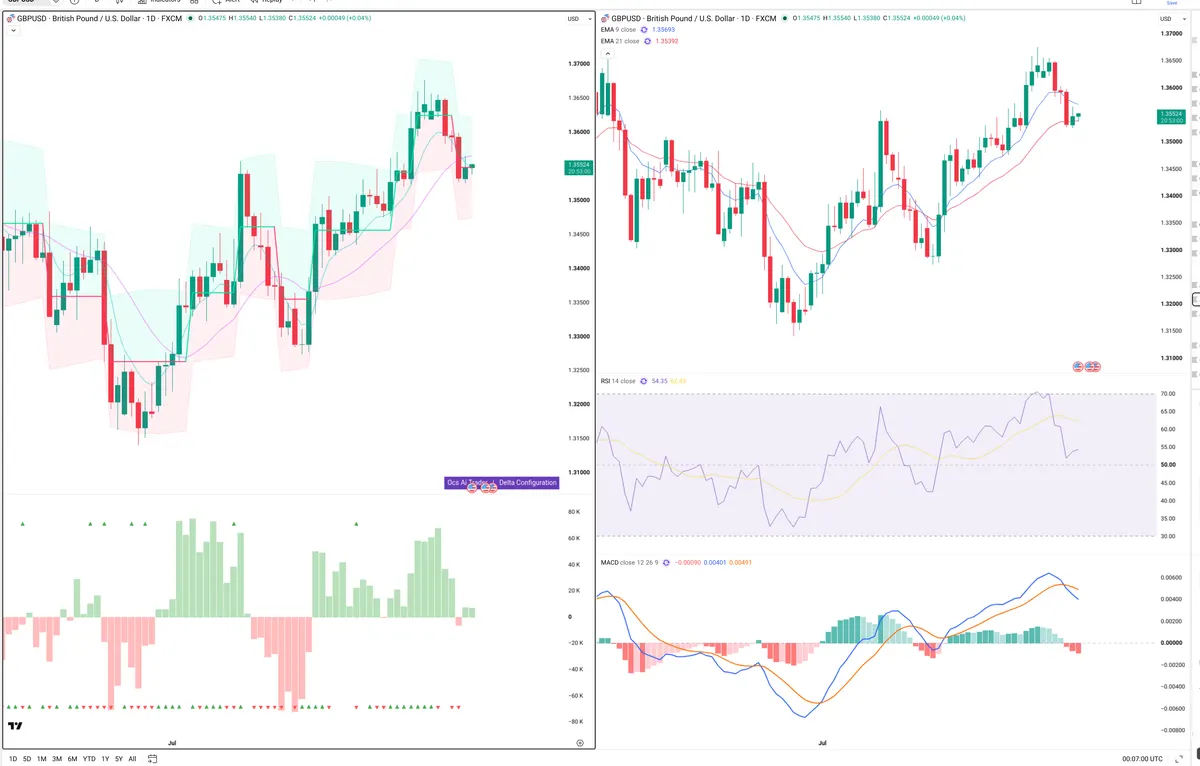Click left chart title GBPUSD British Pound
Viewport: 1200px width, 766px height.
click(x=99, y=19)
